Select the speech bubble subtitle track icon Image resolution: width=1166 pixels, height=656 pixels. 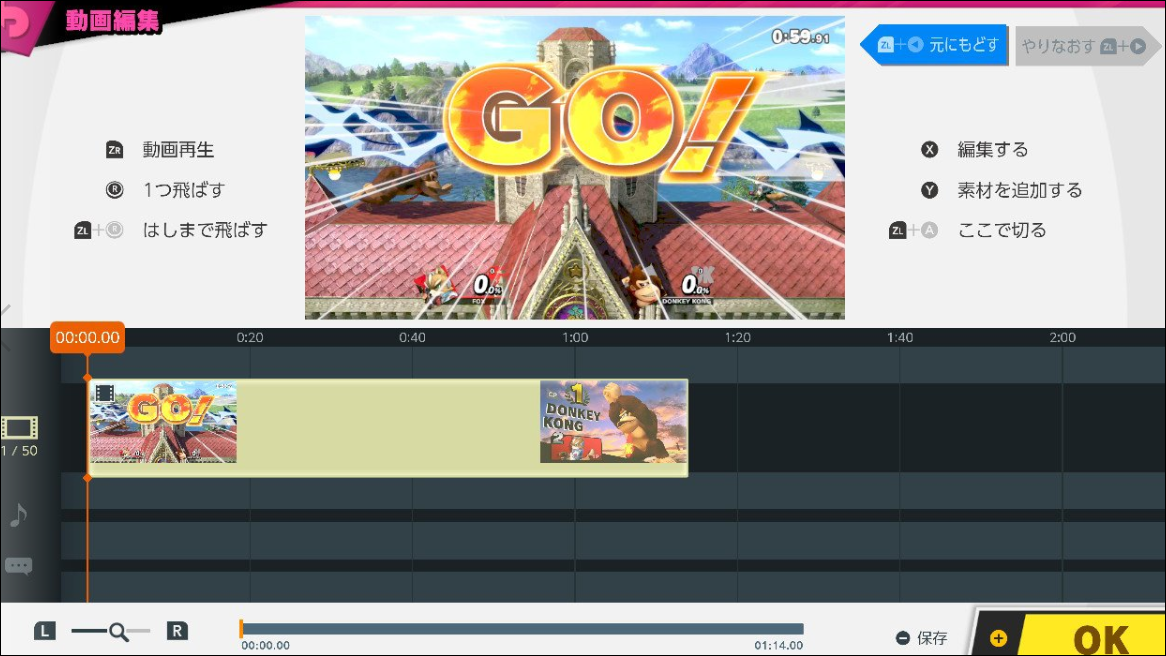[x=19, y=566]
